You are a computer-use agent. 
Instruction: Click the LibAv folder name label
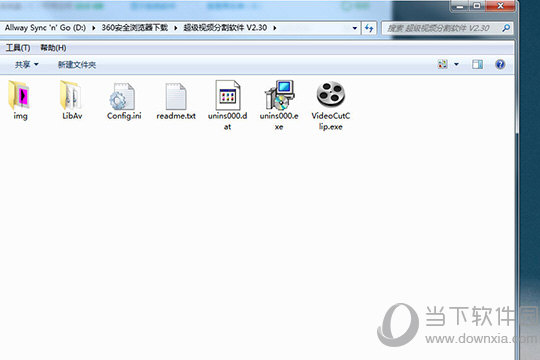[72, 116]
